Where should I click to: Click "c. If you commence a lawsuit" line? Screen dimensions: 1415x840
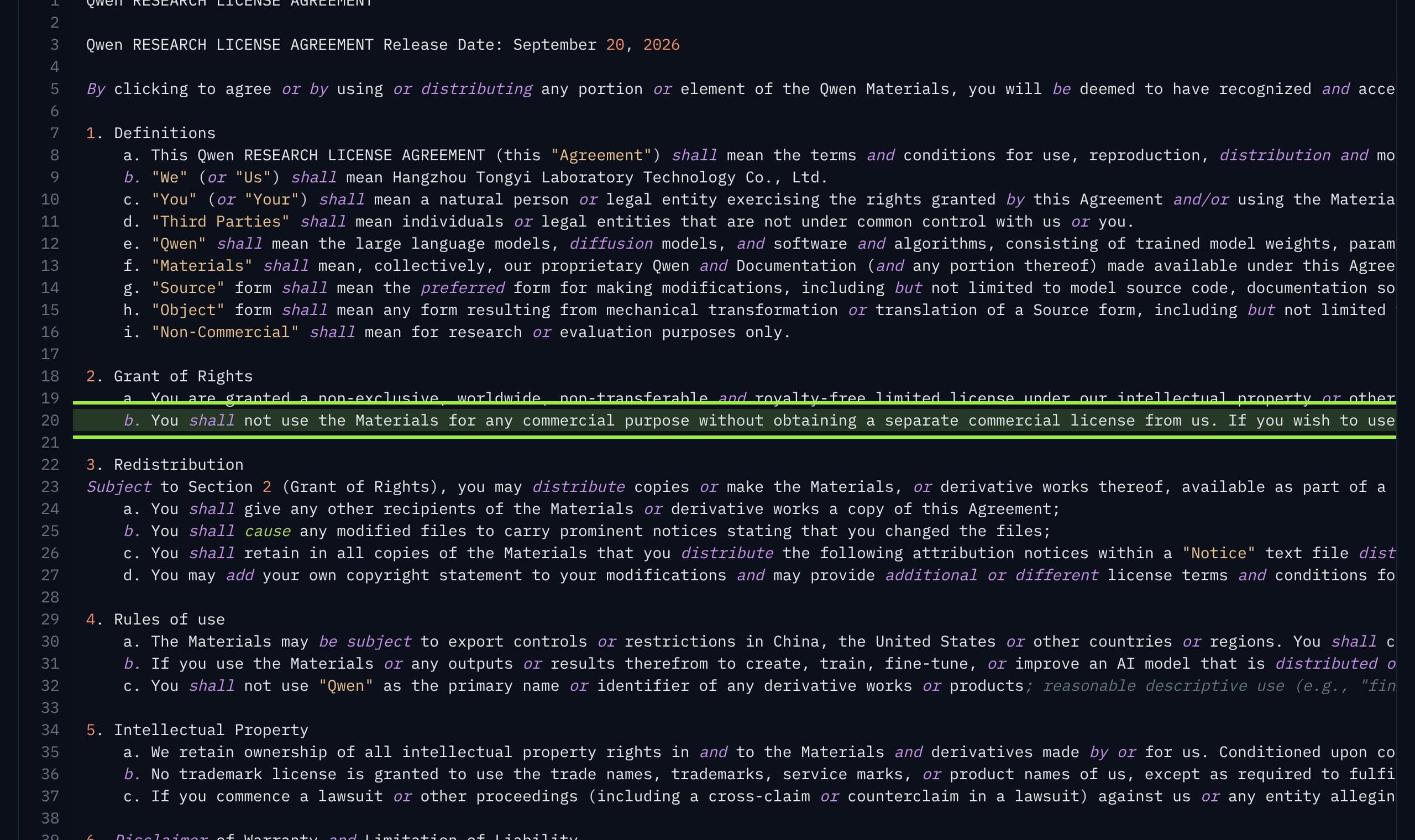point(759,796)
